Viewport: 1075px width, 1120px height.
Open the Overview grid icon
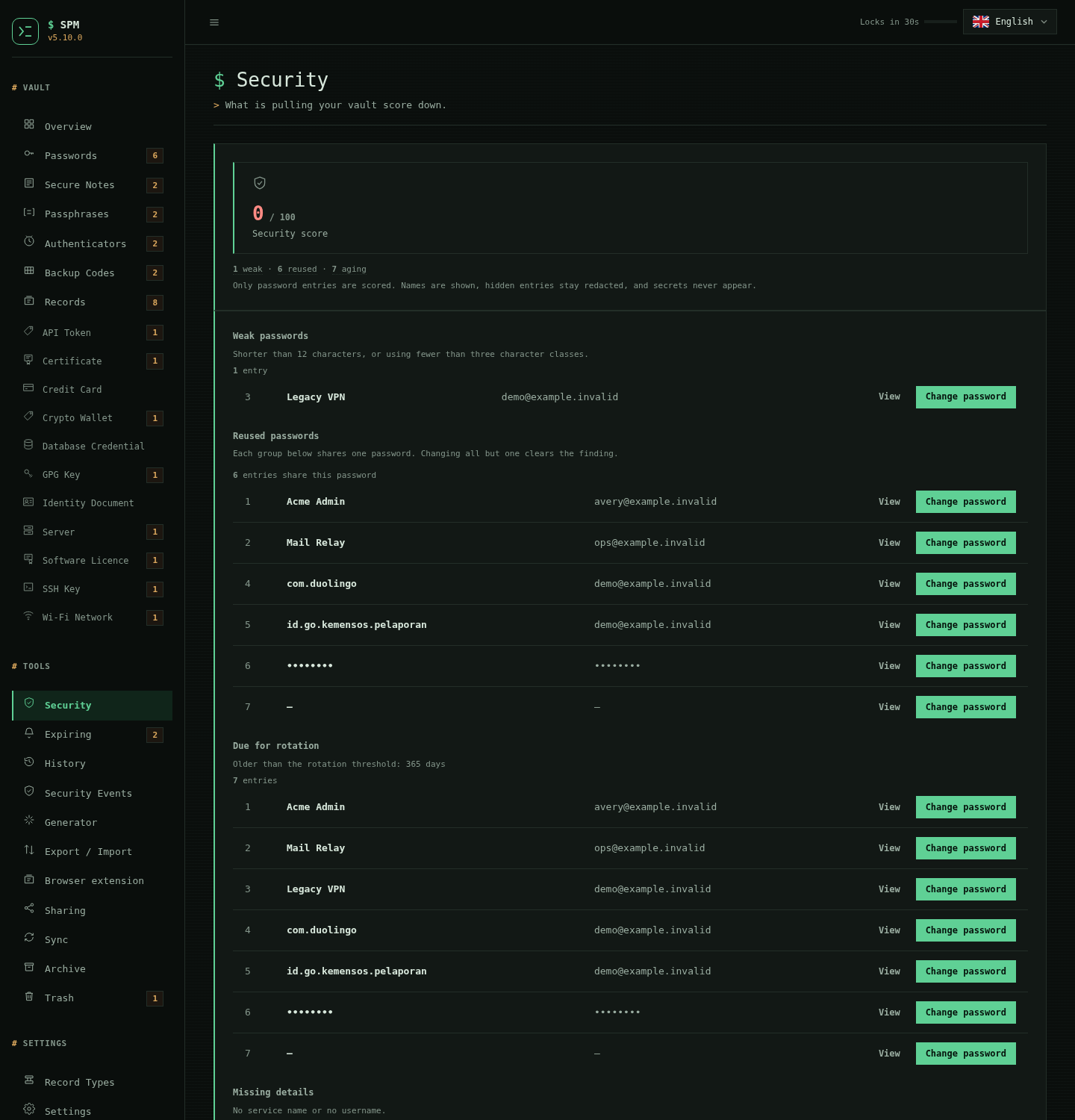(29, 124)
